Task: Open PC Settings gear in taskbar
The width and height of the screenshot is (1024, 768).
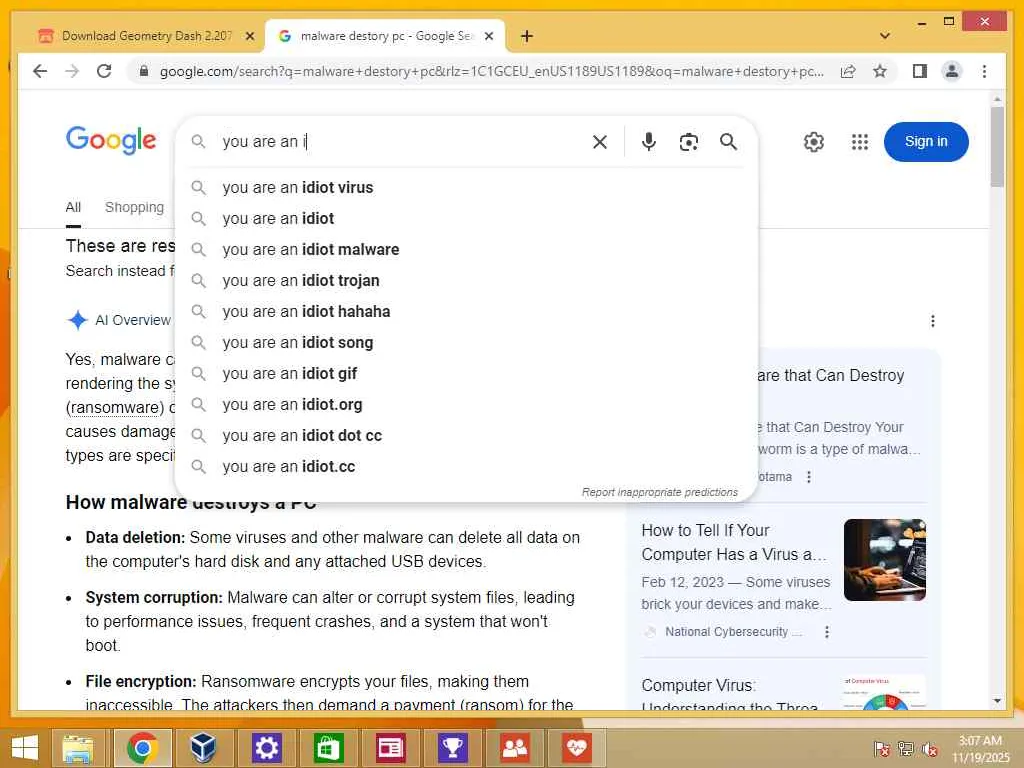Action: (266, 748)
